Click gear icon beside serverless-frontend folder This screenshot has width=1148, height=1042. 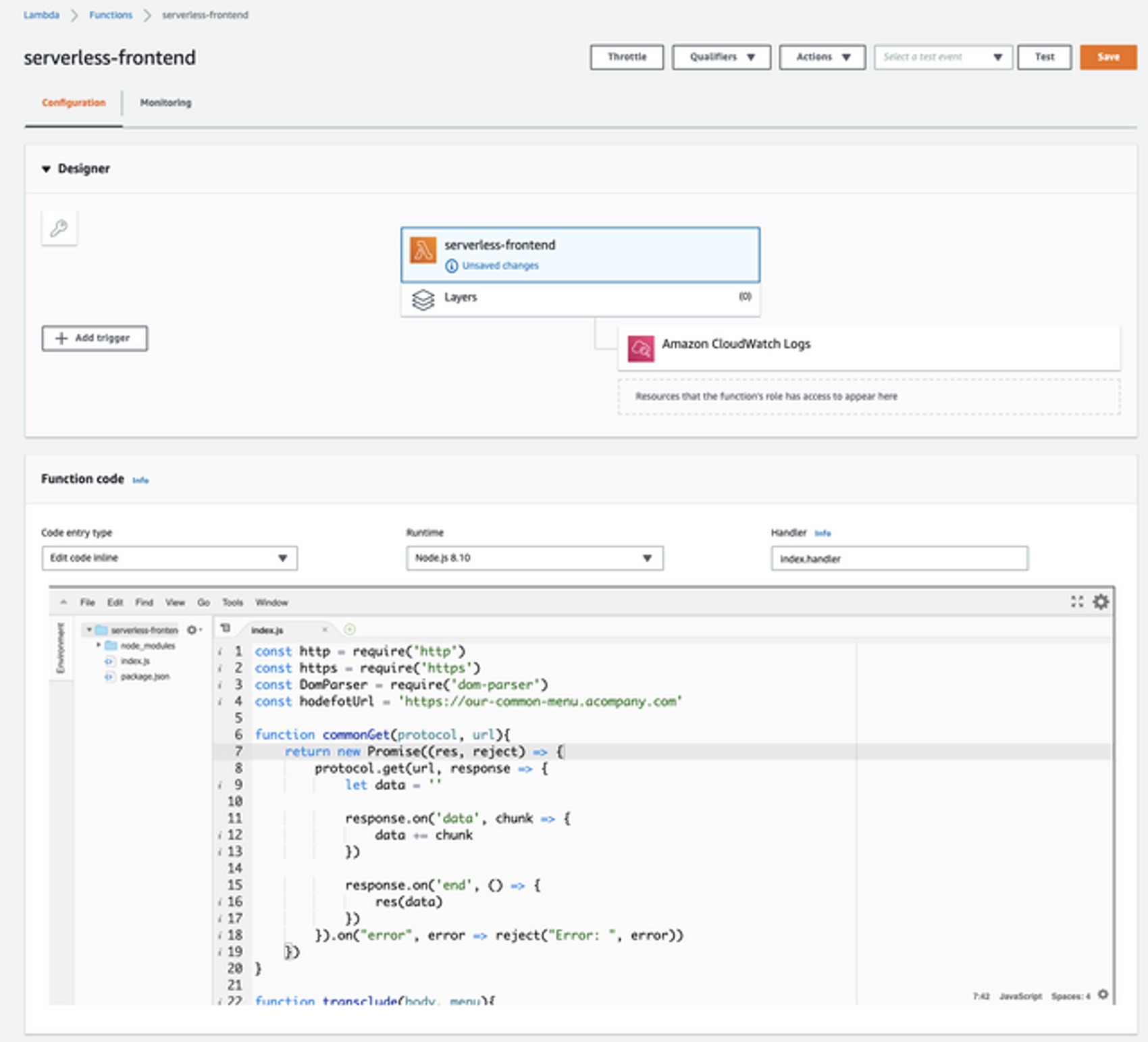click(x=192, y=630)
